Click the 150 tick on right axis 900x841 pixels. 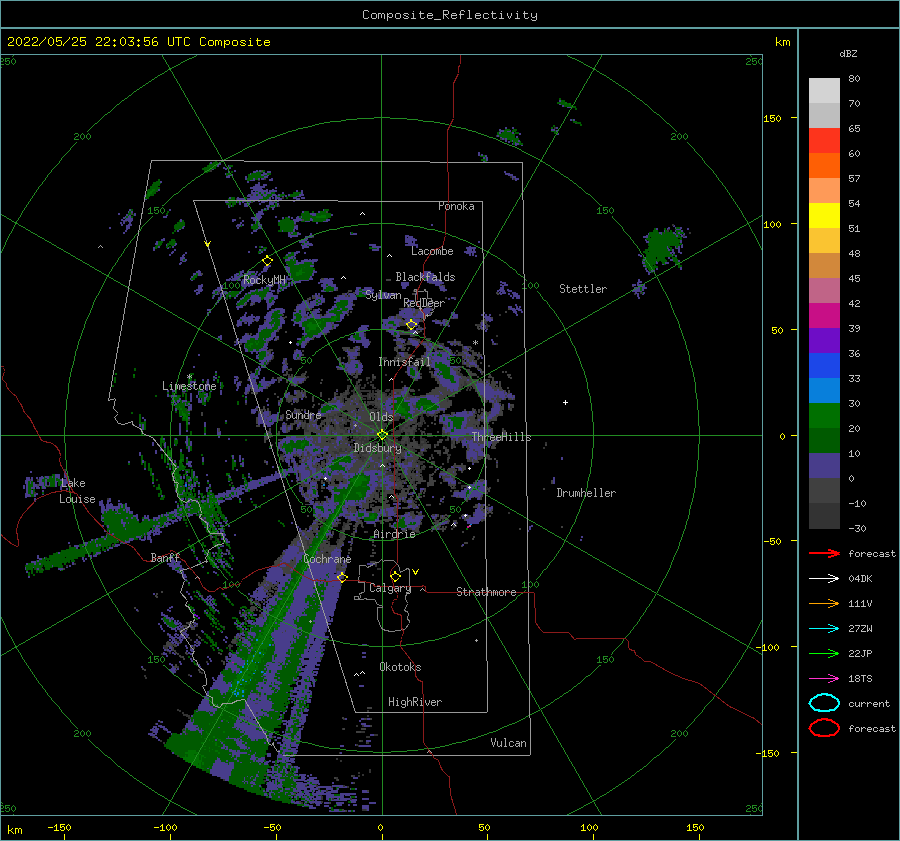[772, 118]
